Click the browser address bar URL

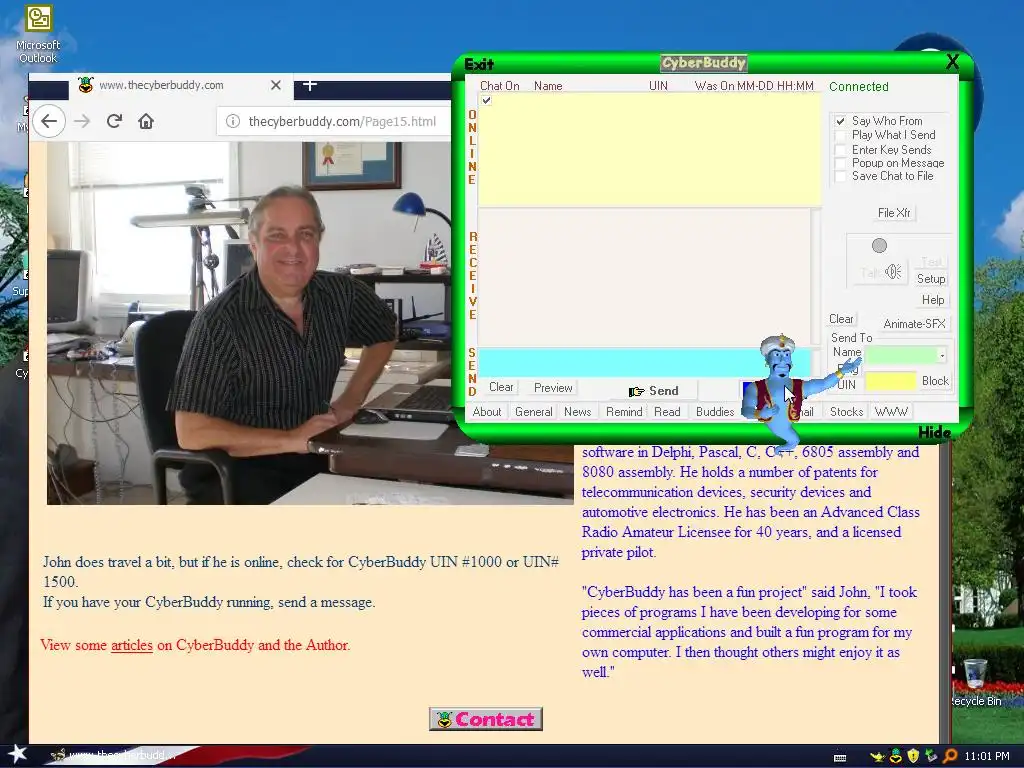(342, 121)
